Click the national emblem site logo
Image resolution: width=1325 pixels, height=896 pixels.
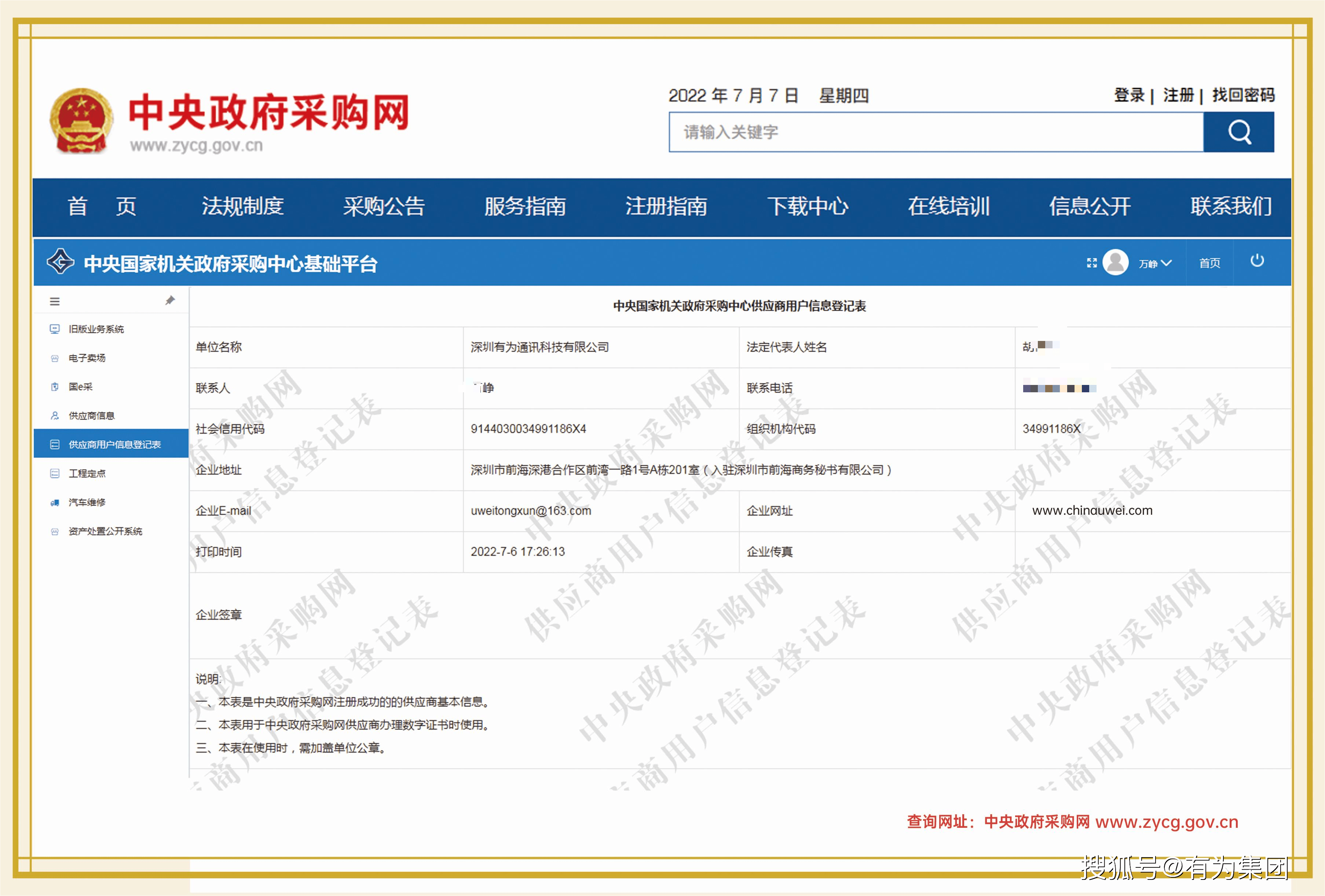pyautogui.click(x=81, y=121)
